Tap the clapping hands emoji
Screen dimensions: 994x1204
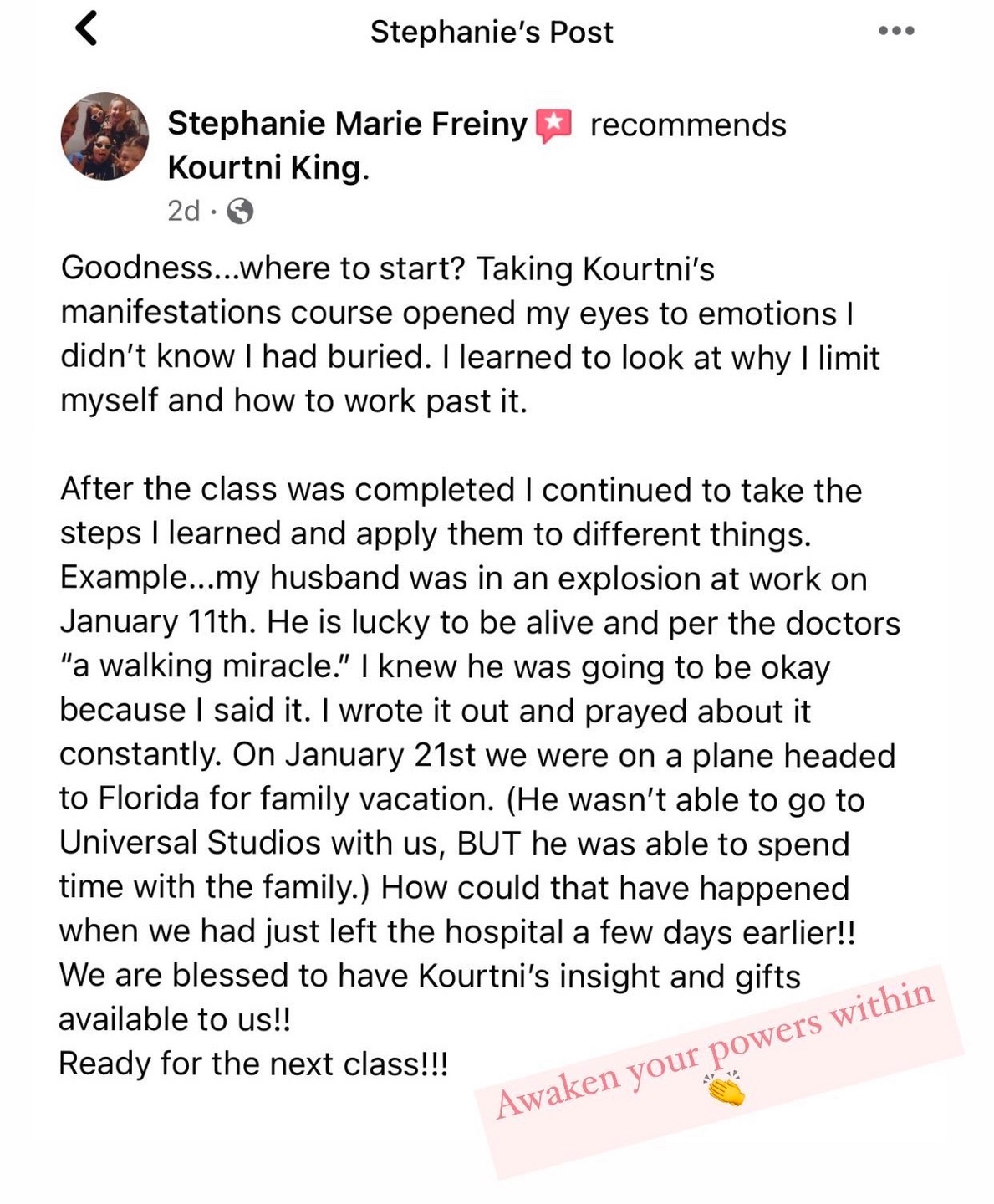click(725, 1089)
